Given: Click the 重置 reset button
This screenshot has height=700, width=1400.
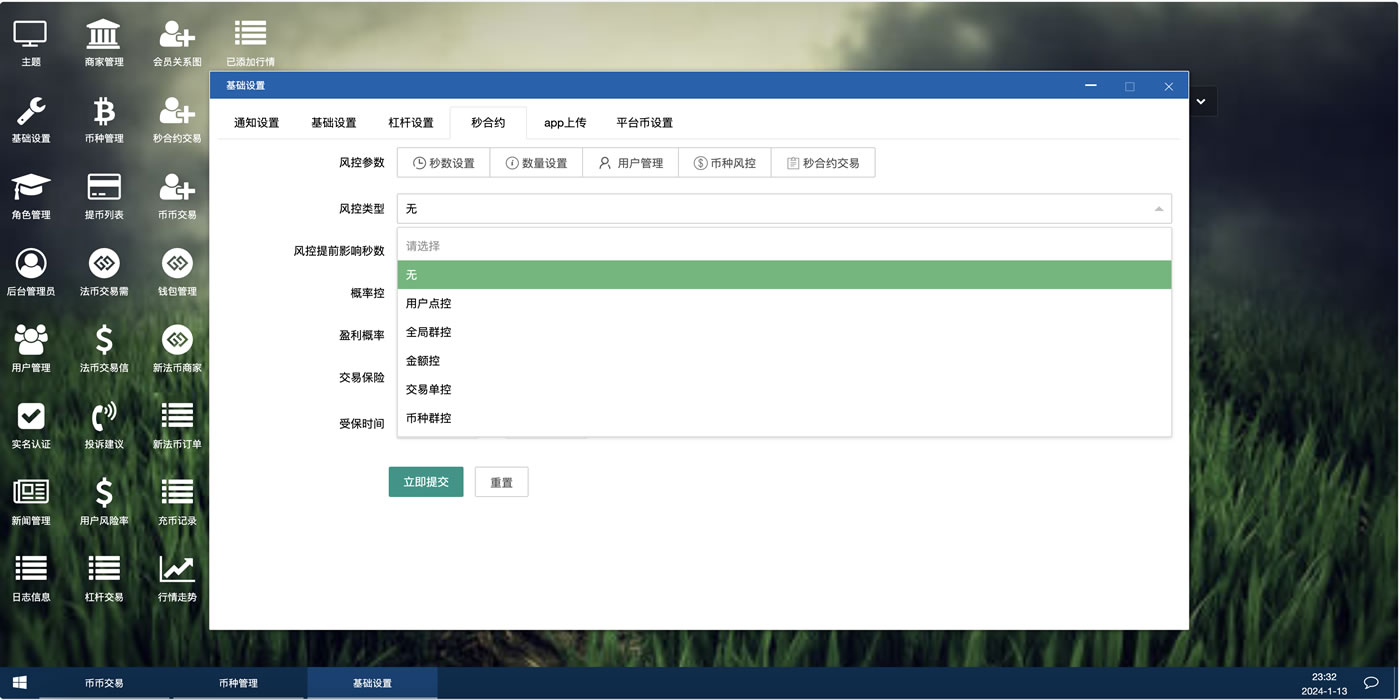Looking at the screenshot, I should click(501, 482).
